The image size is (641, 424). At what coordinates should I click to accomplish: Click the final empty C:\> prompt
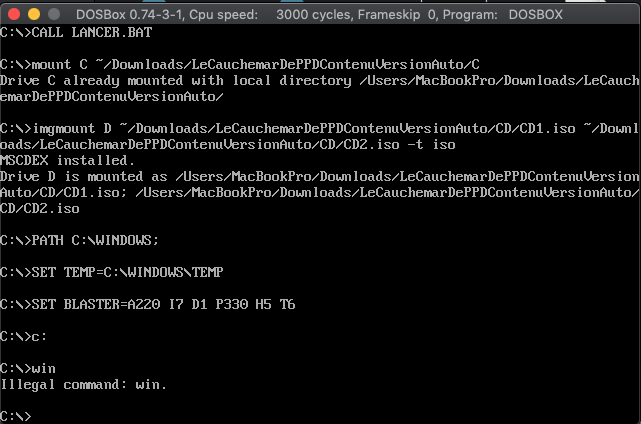tap(16, 416)
